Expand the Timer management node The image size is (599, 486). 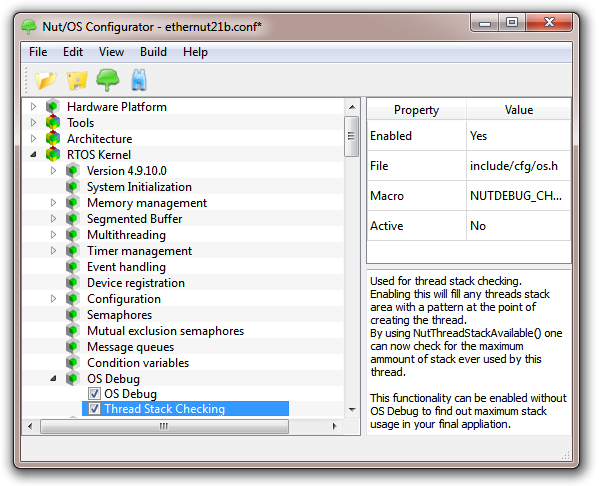point(53,251)
